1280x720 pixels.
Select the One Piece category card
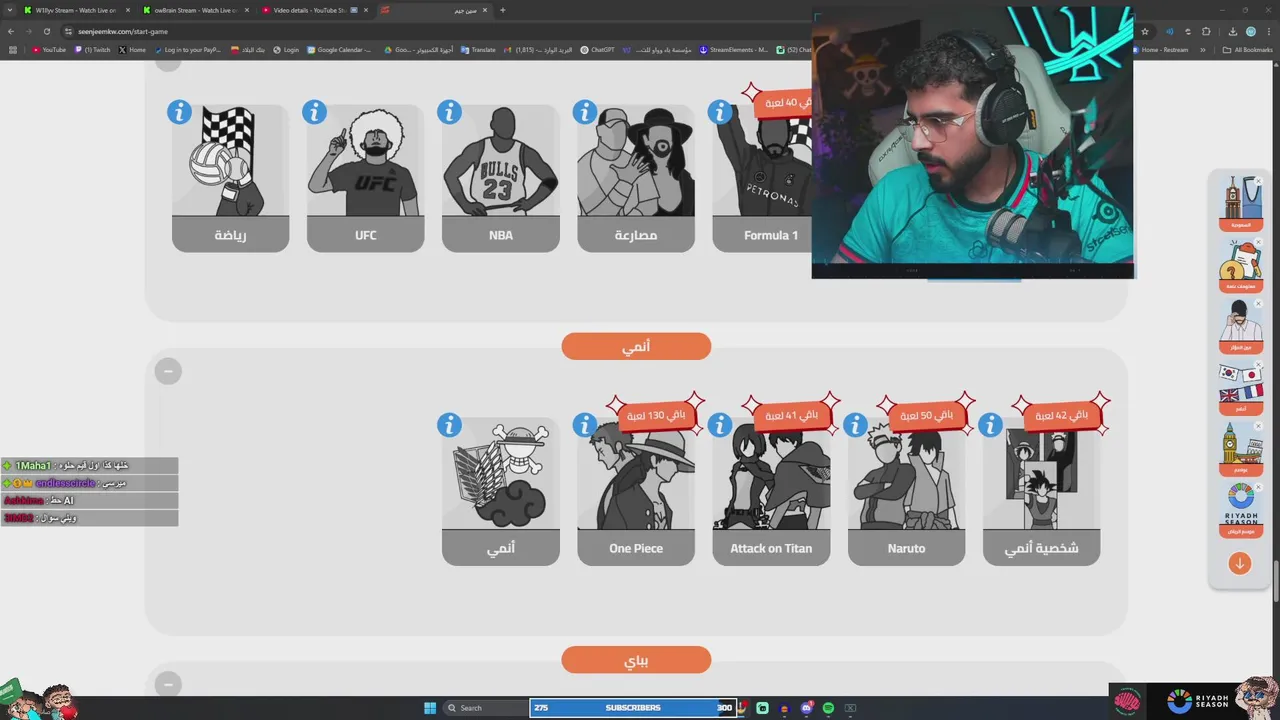click(x=635, y=491)
